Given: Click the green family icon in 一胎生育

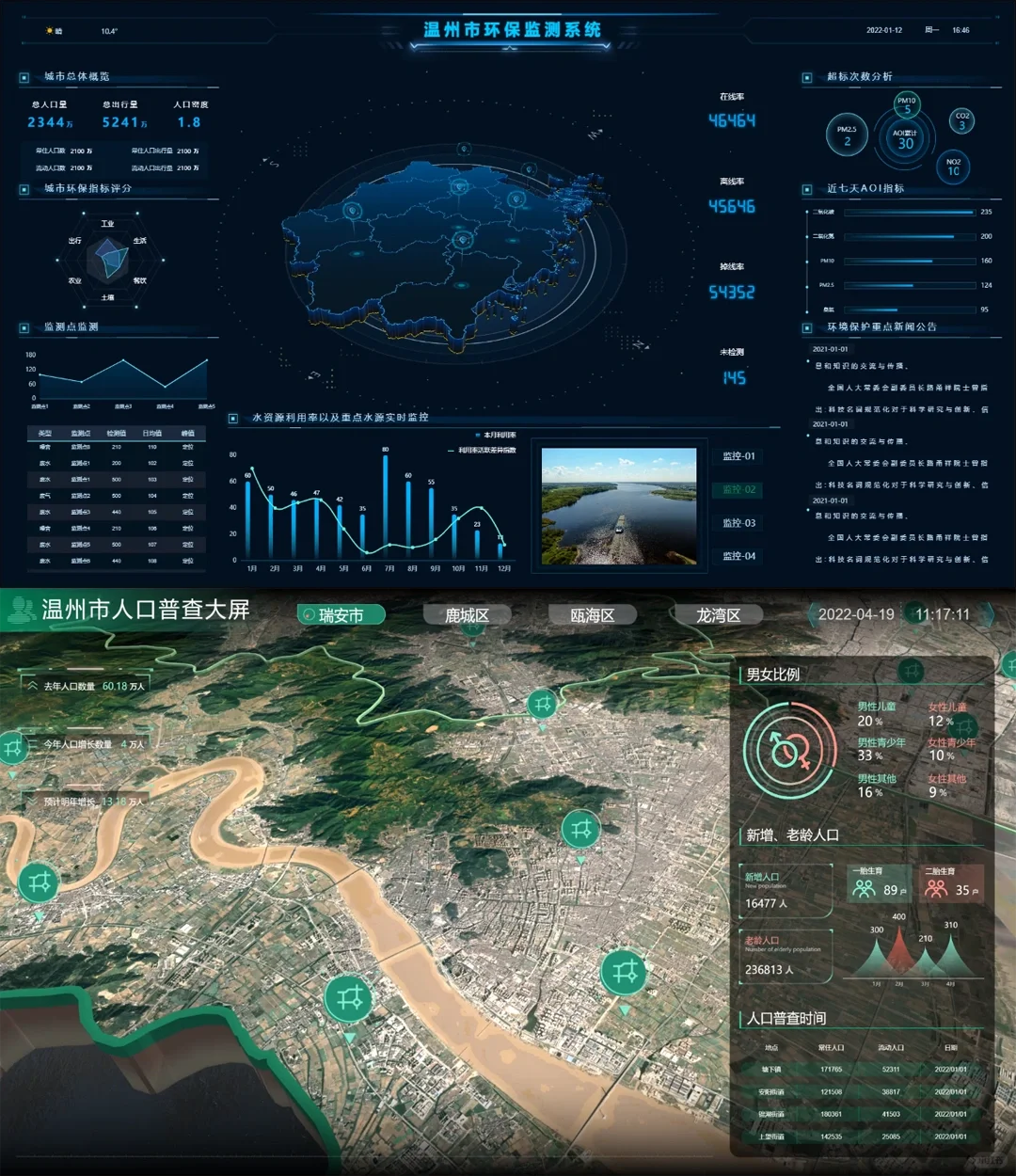Looking at the screenshot, I should click(864, 888).
